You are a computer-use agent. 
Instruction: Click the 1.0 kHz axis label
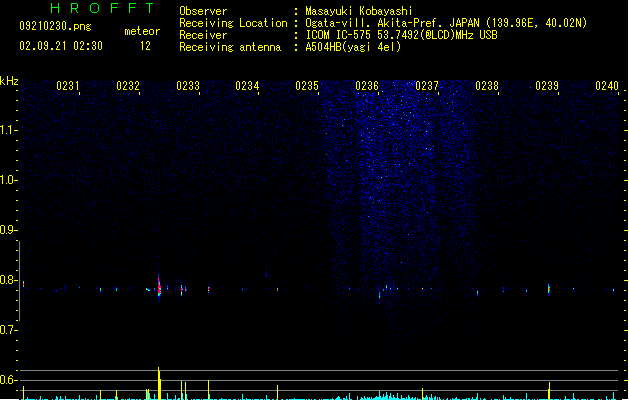click(8, 180)
